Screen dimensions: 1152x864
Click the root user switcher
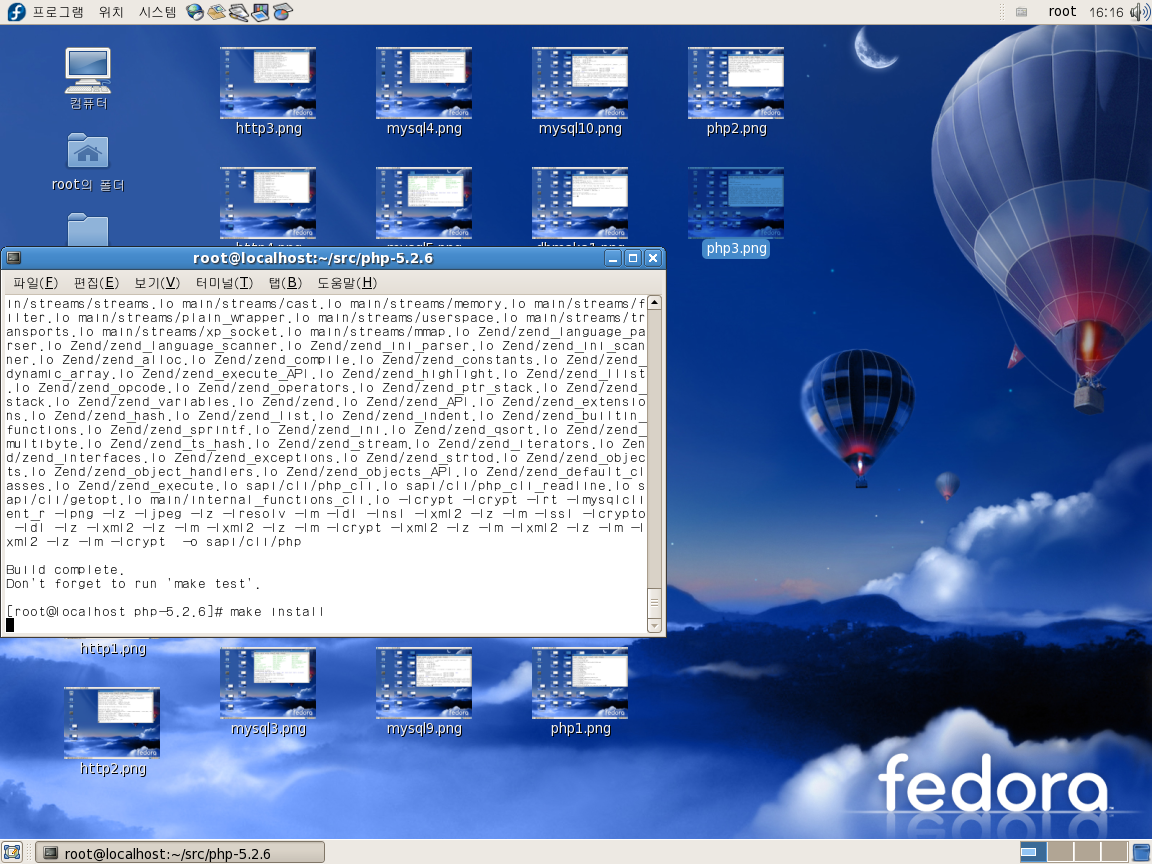1062,12
